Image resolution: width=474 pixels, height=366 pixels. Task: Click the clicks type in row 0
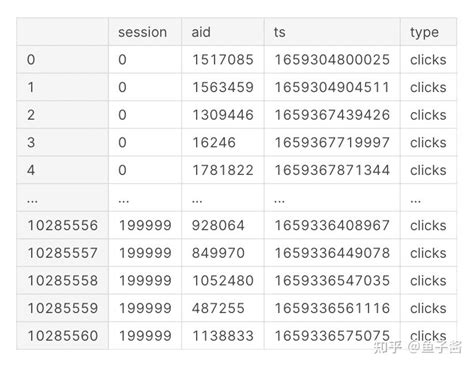[x=428, y=60]
